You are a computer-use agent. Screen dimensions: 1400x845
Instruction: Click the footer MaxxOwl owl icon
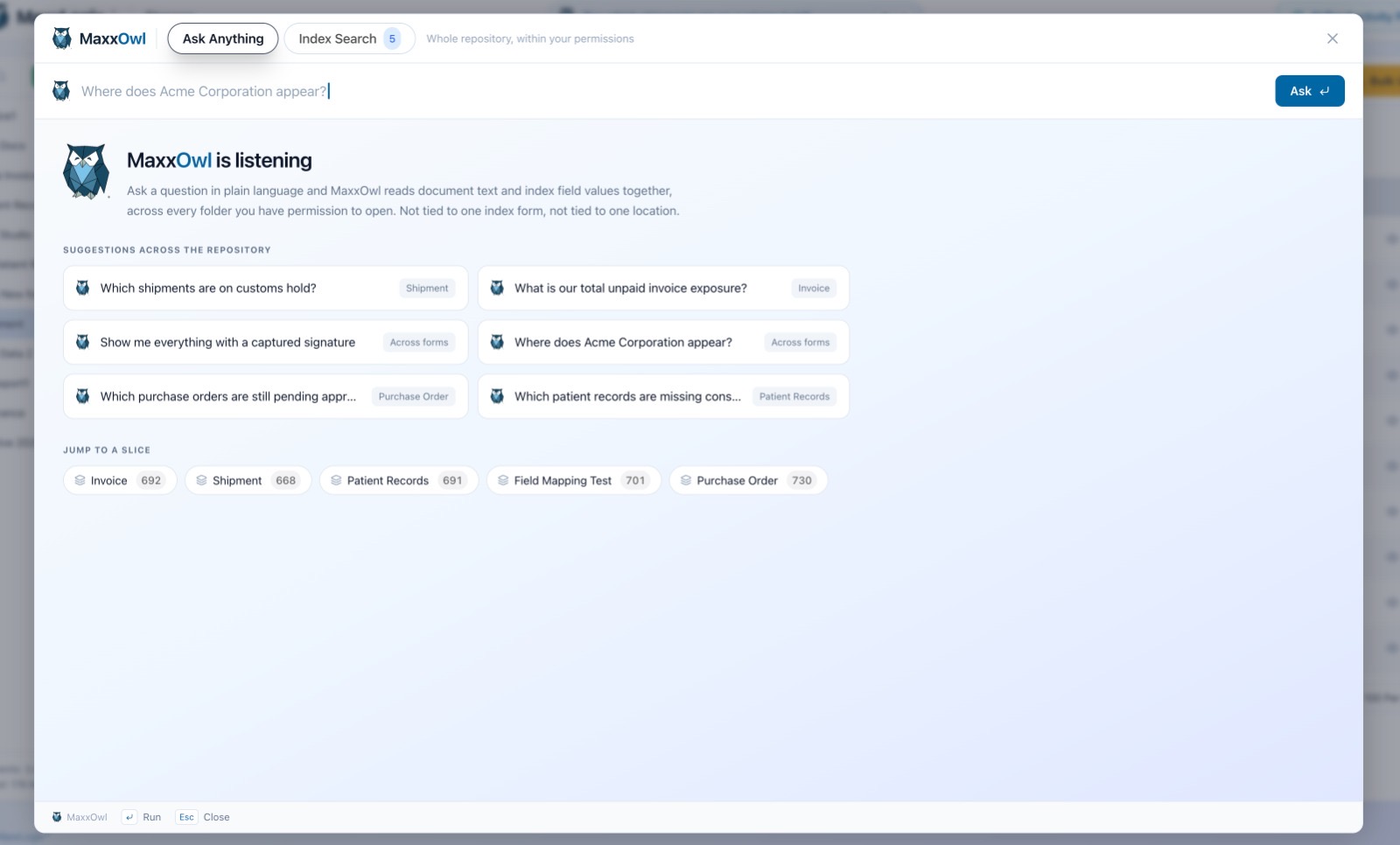(57, 817)
